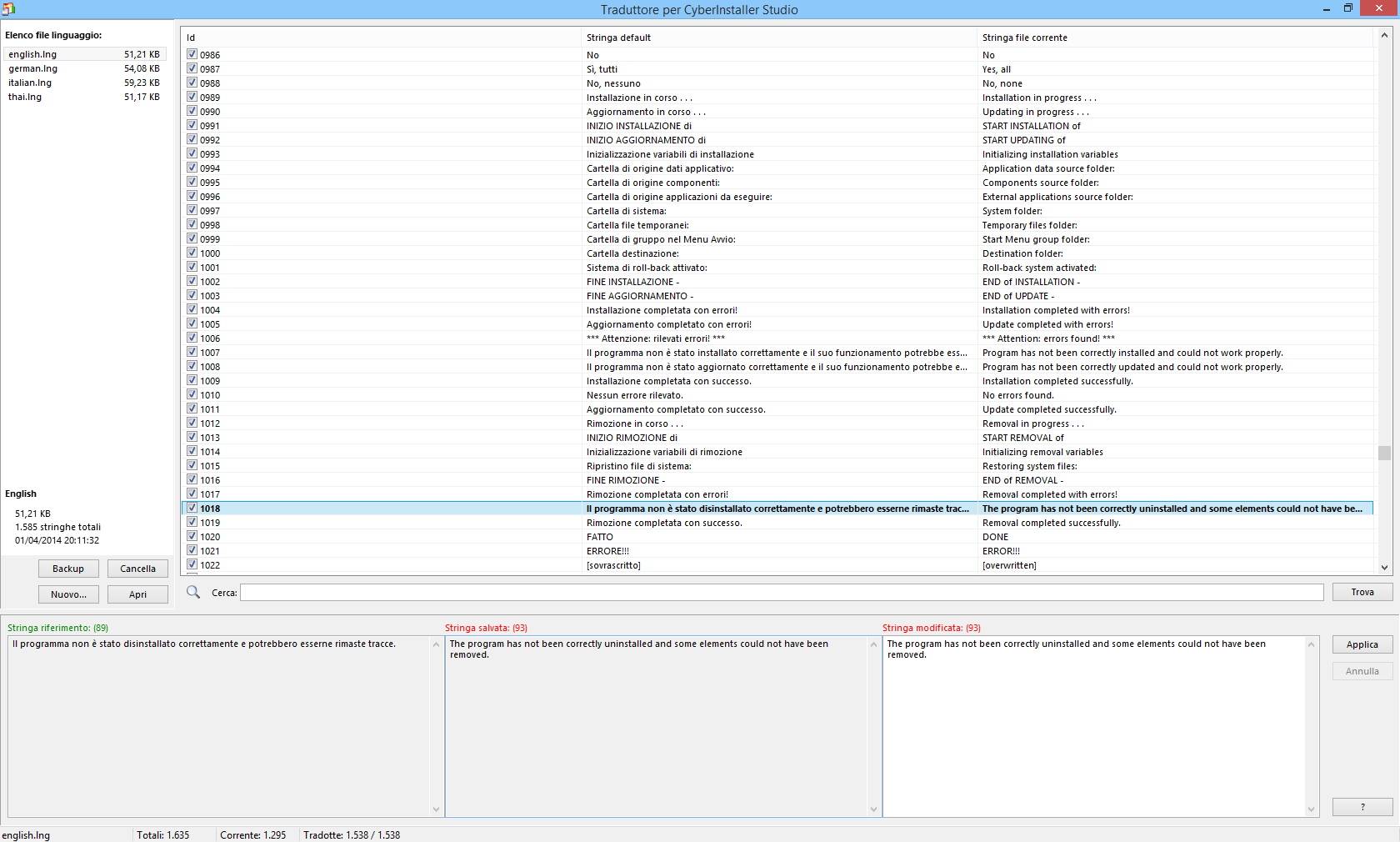Click down arrow of Stringa modificata scrollbar
The image size is (1400, 842).
tap(1311, 809)
